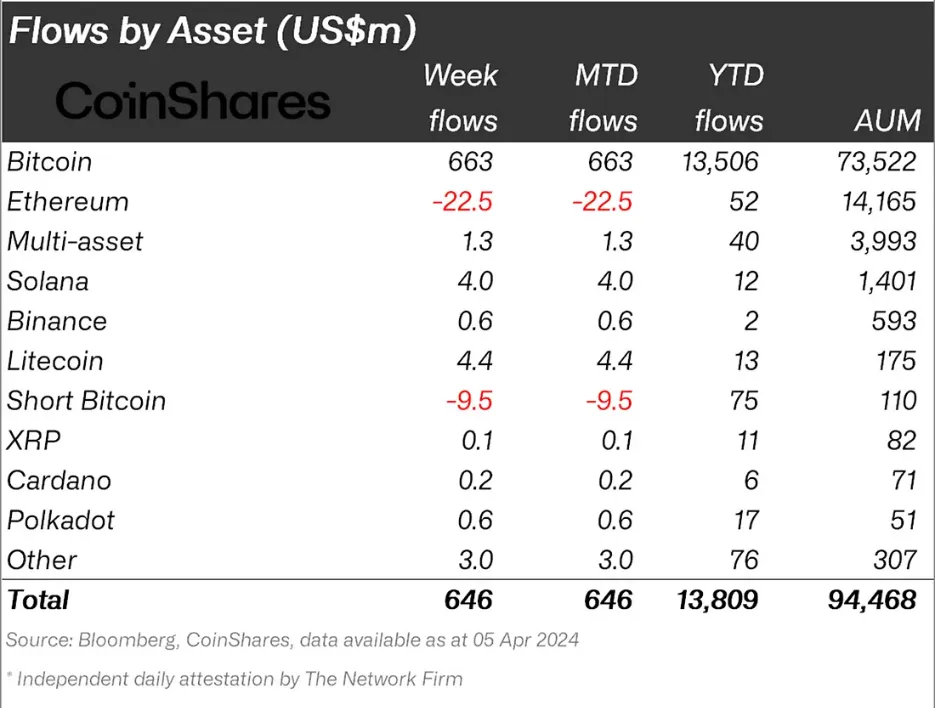Viewport: 935px width, 708px height.
Task: Select the MTD flows column header
Action: point(603,98)
